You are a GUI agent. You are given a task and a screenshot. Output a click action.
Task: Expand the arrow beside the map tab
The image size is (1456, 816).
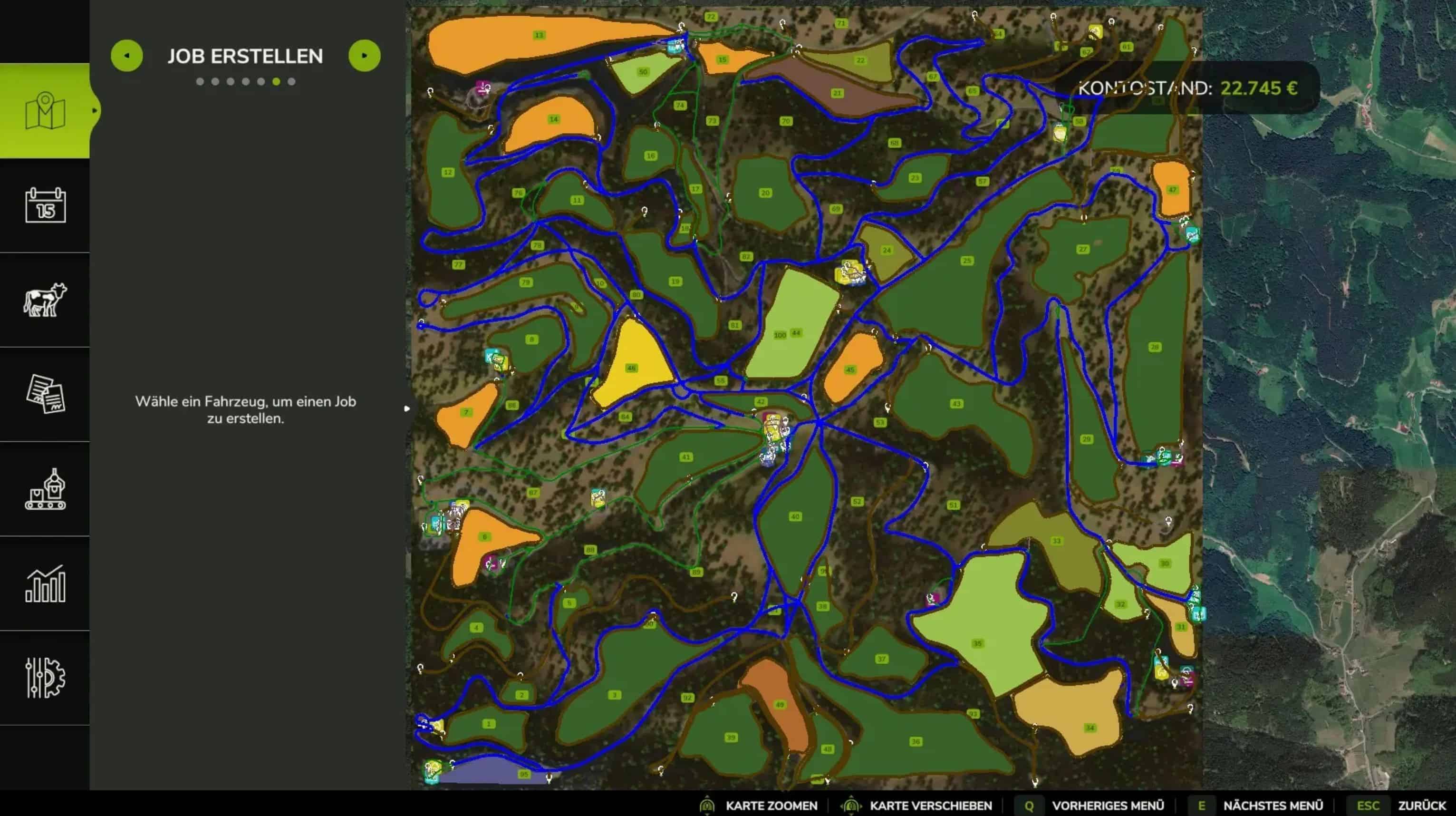(95, 111)
